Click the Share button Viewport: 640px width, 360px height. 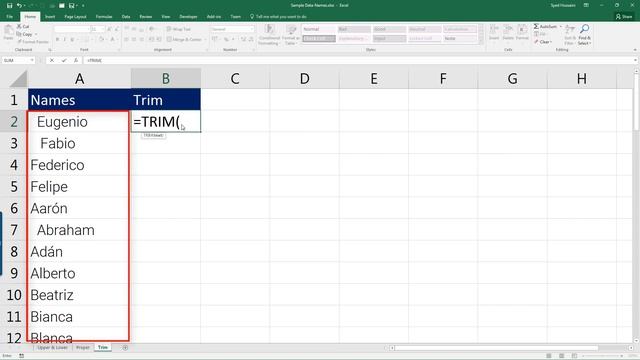point(624,16)
